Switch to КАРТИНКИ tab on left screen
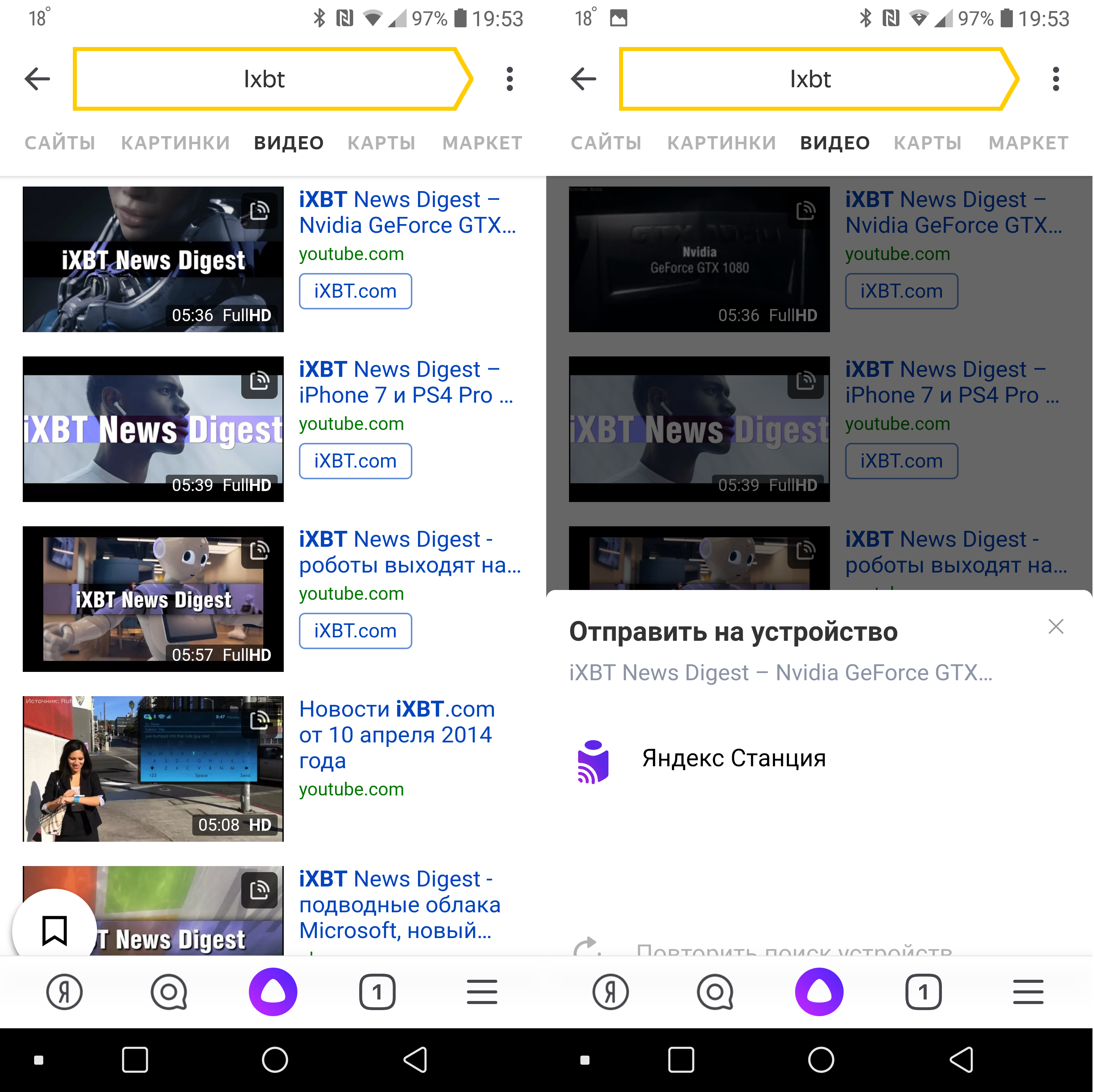Viewport: 1094px width, 1092px height. 176,143
